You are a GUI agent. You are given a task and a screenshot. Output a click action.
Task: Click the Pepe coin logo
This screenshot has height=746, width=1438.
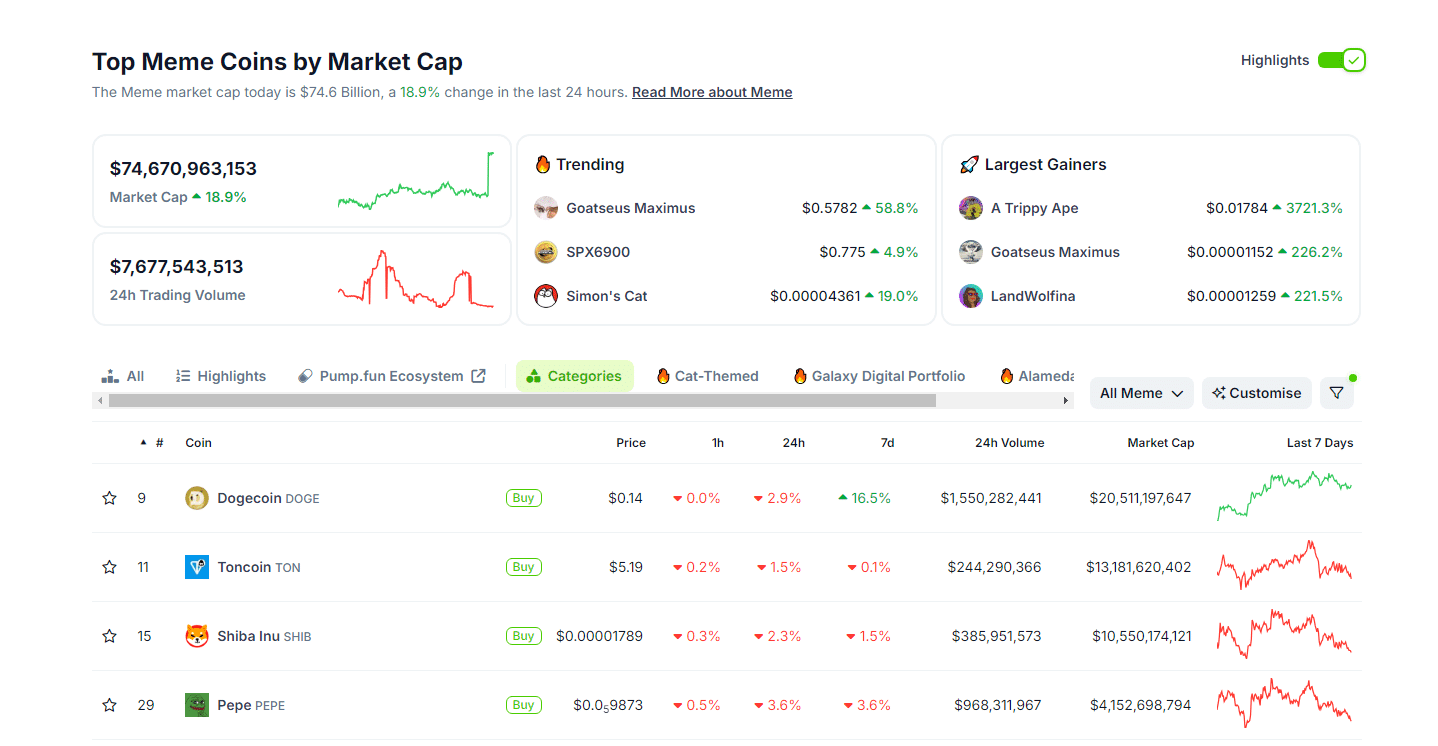click(x=197, y=705)
